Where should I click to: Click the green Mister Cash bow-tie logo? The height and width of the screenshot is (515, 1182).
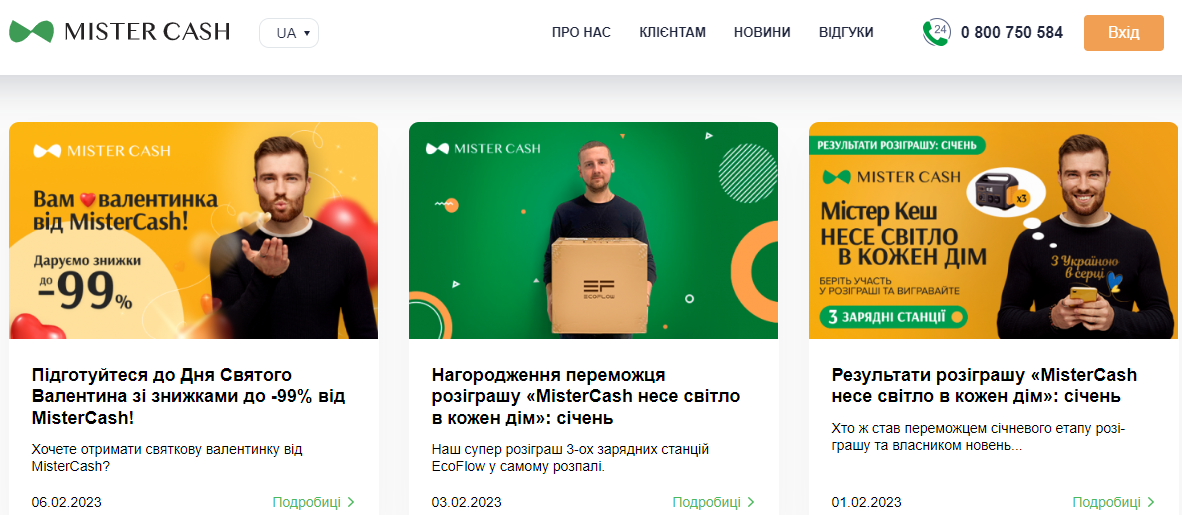click(x=32, y=32)
